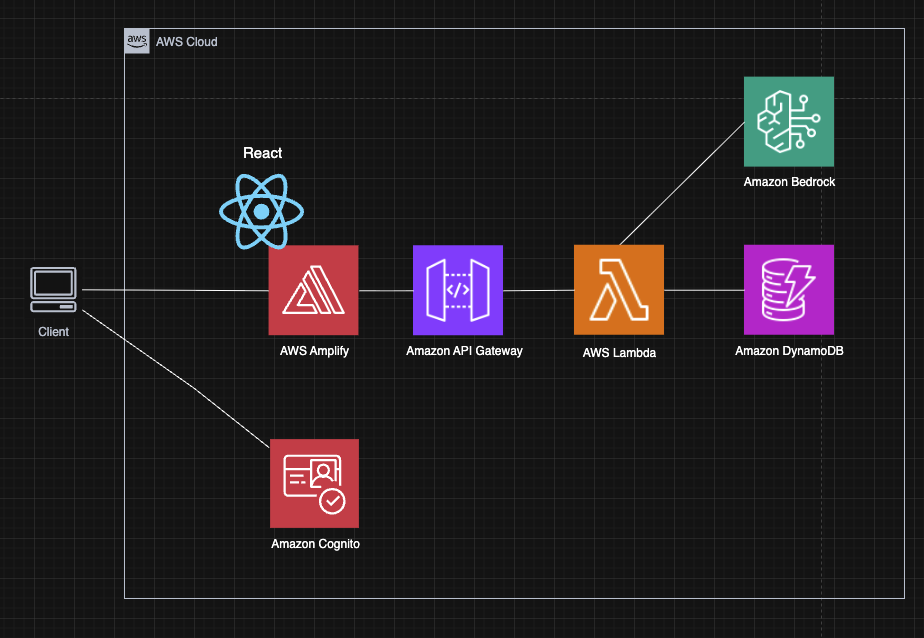The height and width of the screenshot is (638, 924).
Task: Select the AWS Amplify icon
Action: 314,290
